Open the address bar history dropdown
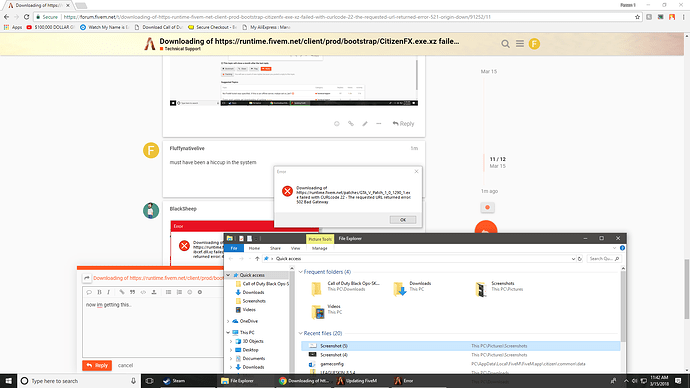Viewport: 690px width, 388px height. [x=573, y=259]
